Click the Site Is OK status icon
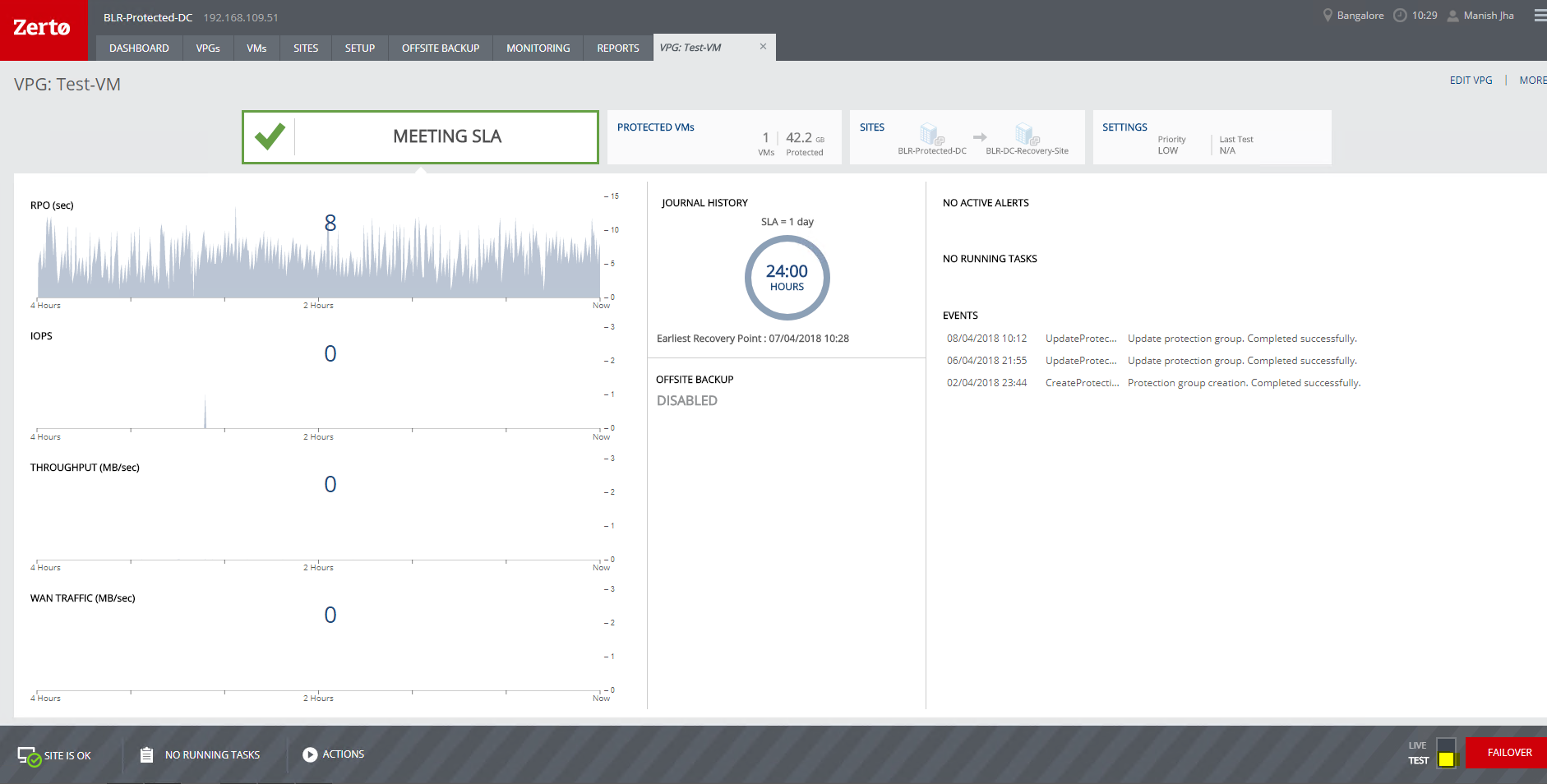 (x=29, y=756)
